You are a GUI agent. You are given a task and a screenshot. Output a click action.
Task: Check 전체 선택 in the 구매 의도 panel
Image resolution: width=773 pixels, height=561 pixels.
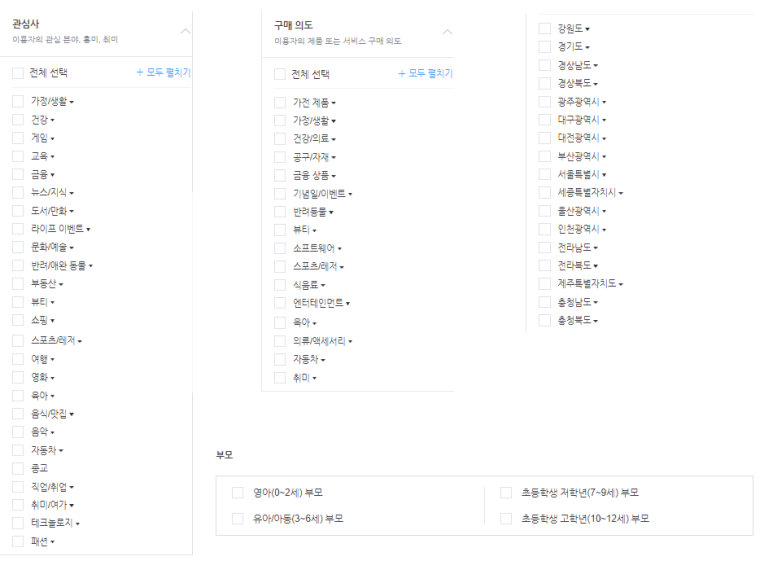pos(280,74)
